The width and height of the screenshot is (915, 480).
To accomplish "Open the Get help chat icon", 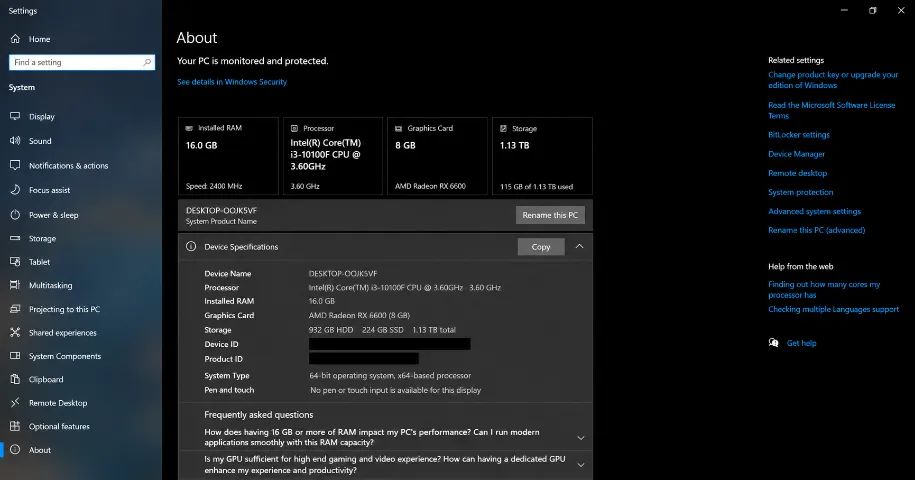I will pyautogui.click(x=774, y=343).
